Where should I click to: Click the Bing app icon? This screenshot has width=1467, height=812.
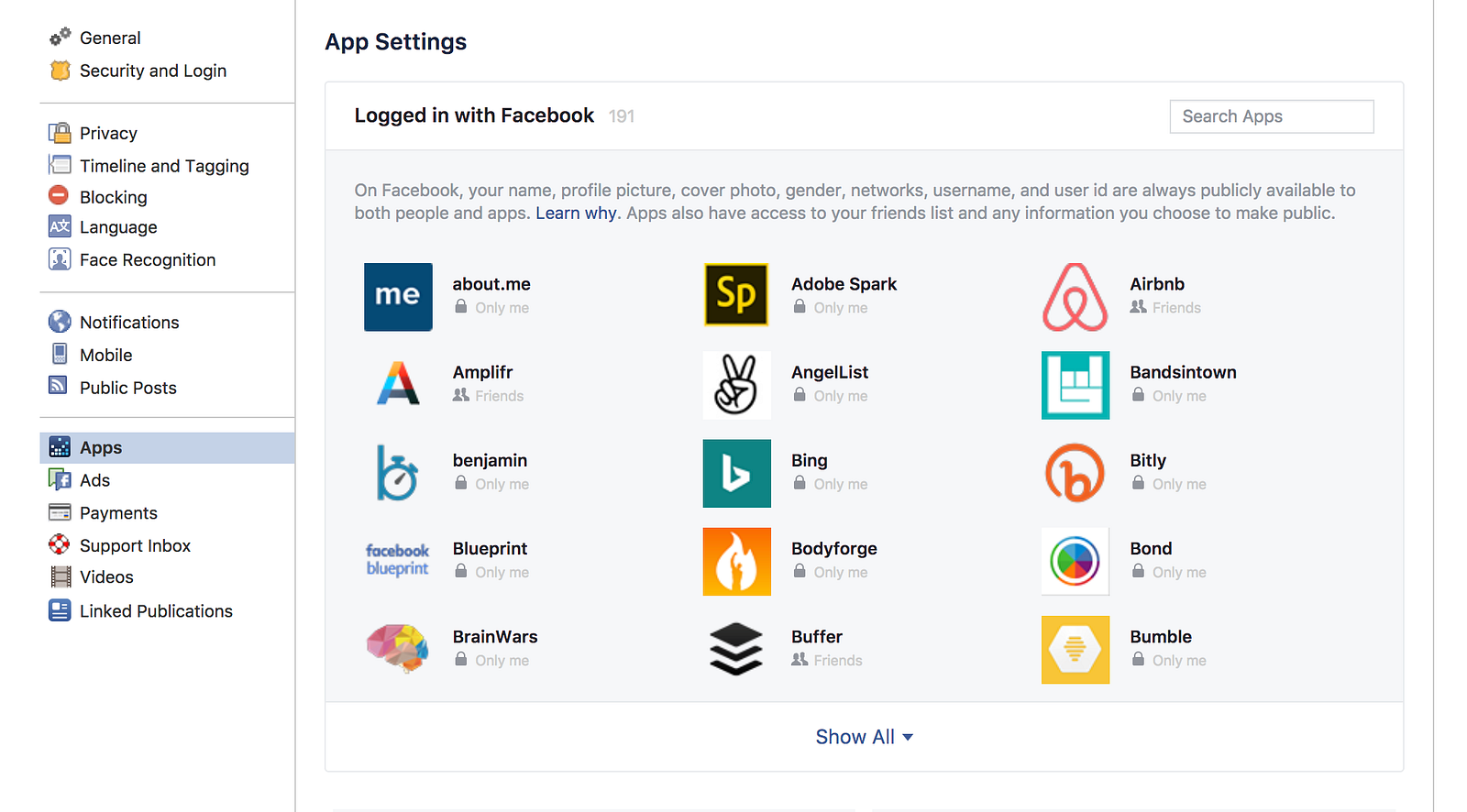click(736, 473)
